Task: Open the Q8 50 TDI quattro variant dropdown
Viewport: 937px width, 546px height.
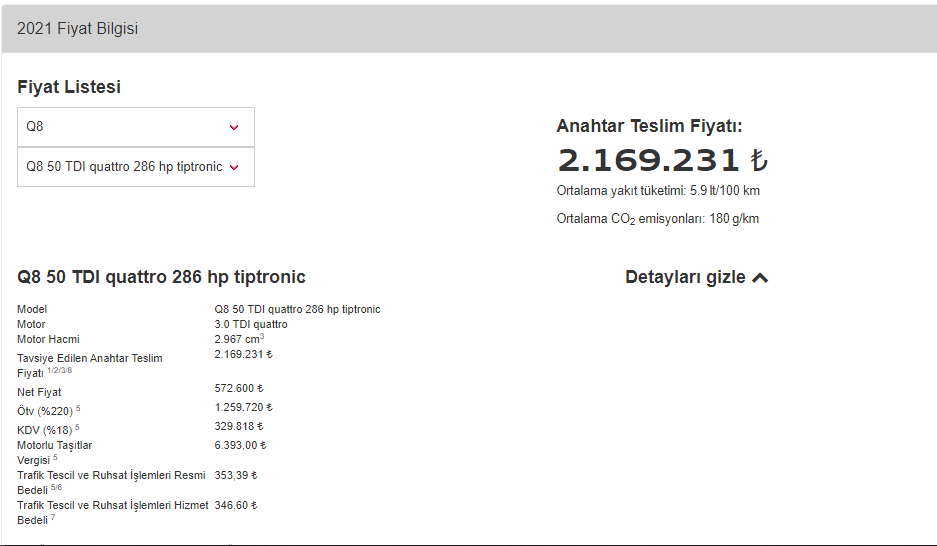Action: pos(136,167)
